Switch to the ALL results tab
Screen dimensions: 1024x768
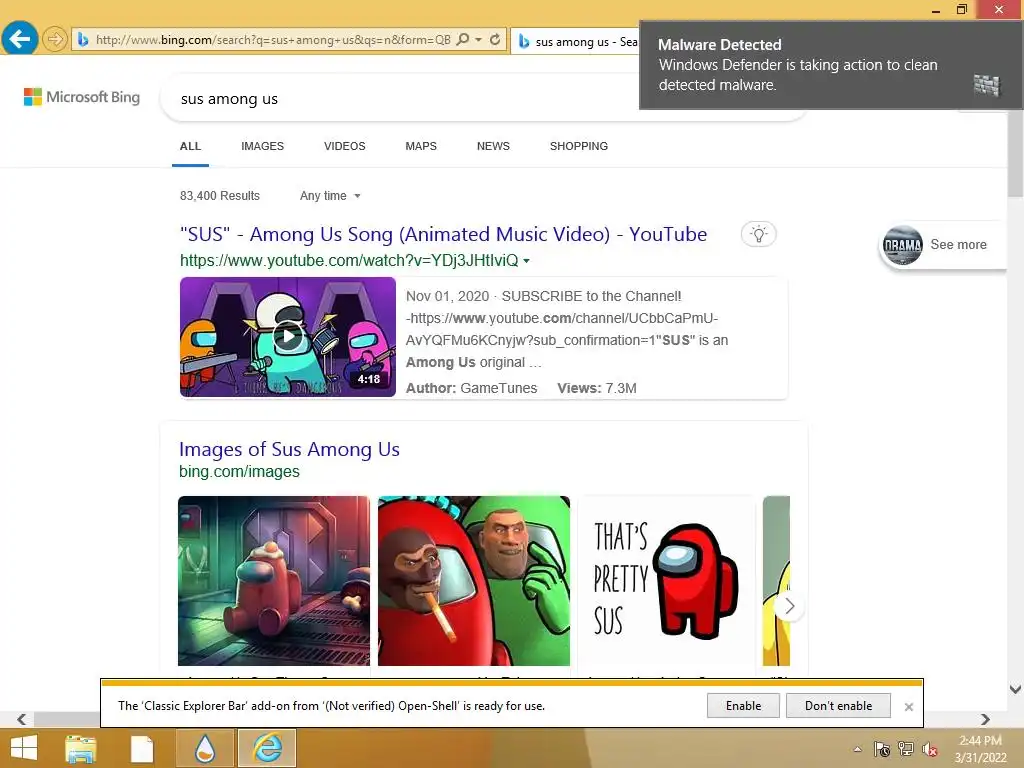click(x=190, y=146)
